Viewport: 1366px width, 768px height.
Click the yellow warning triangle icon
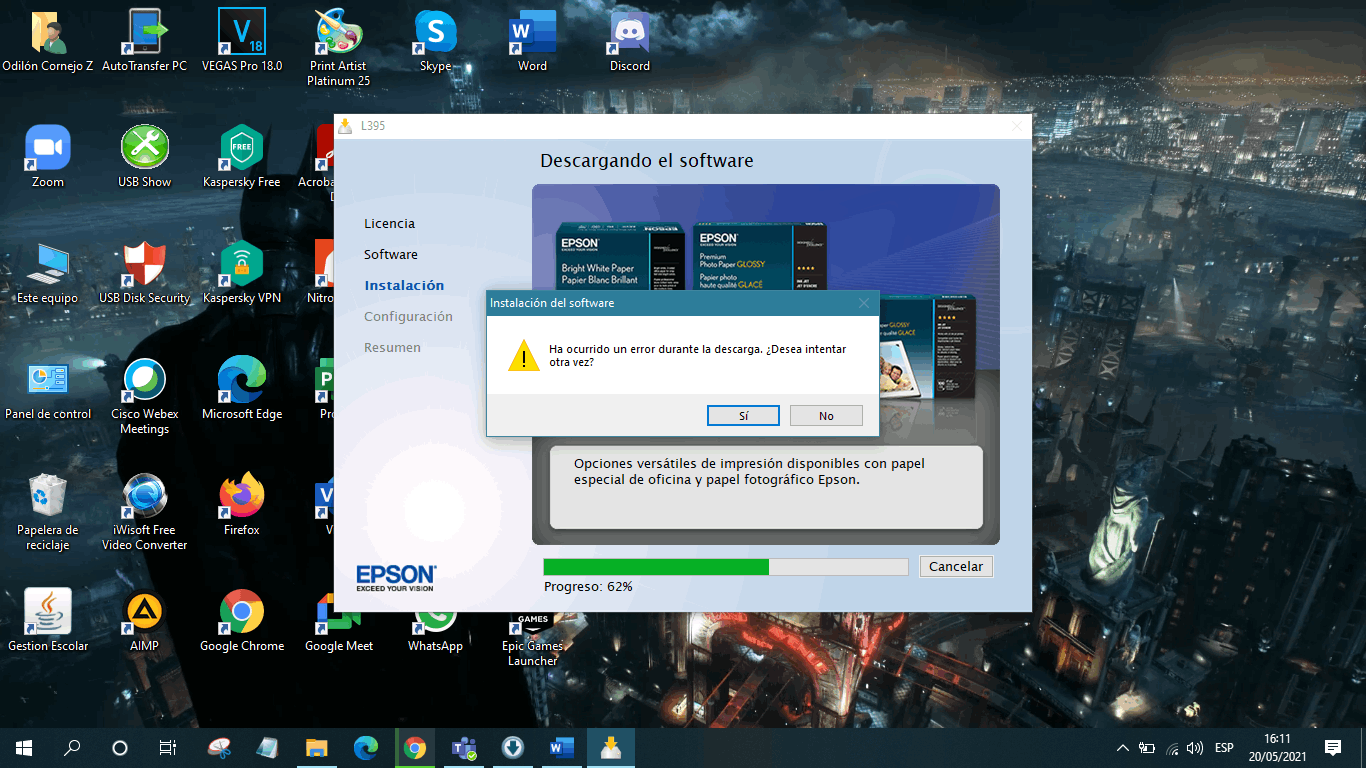tap(523, 355)
